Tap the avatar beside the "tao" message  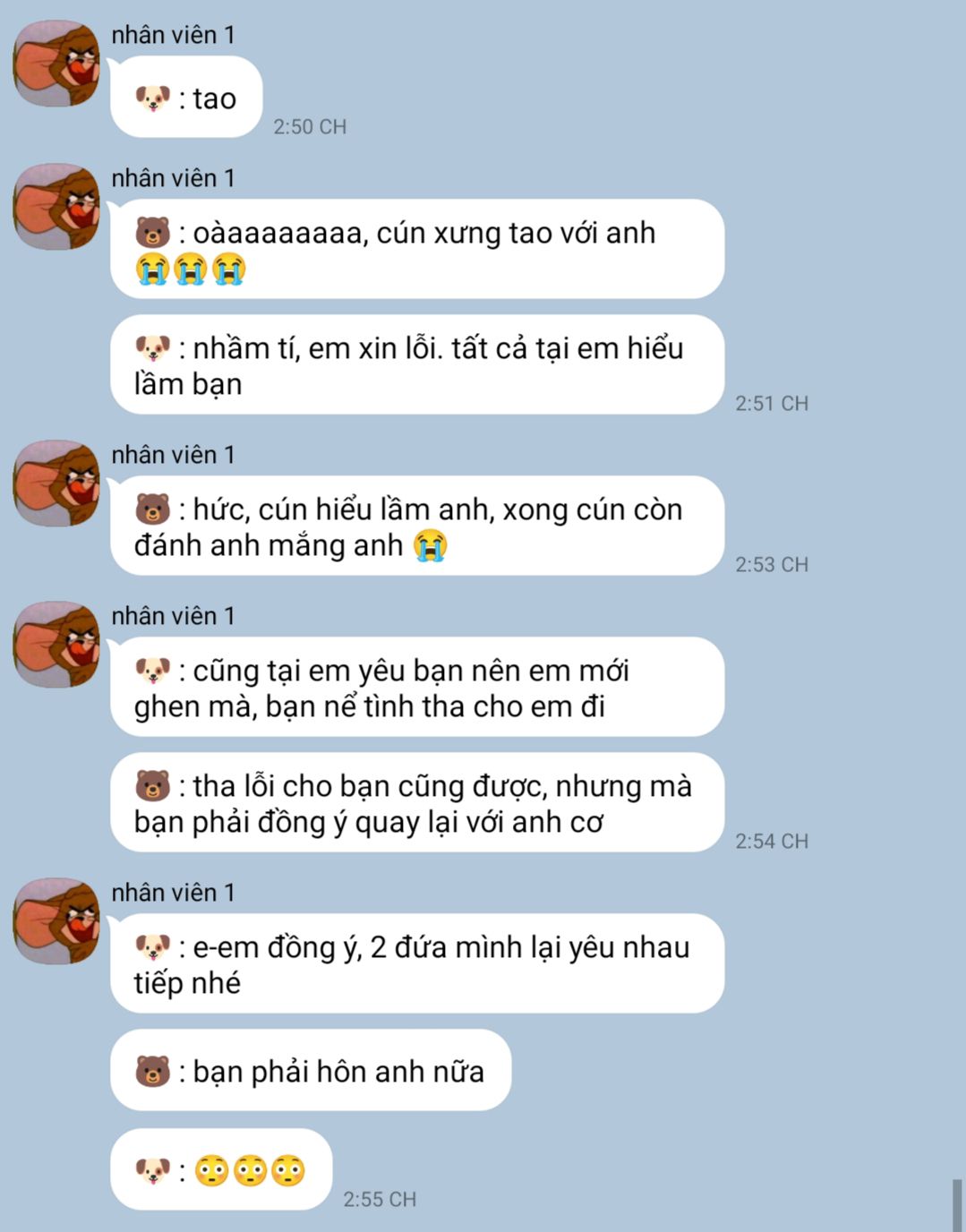click(56, 64)
